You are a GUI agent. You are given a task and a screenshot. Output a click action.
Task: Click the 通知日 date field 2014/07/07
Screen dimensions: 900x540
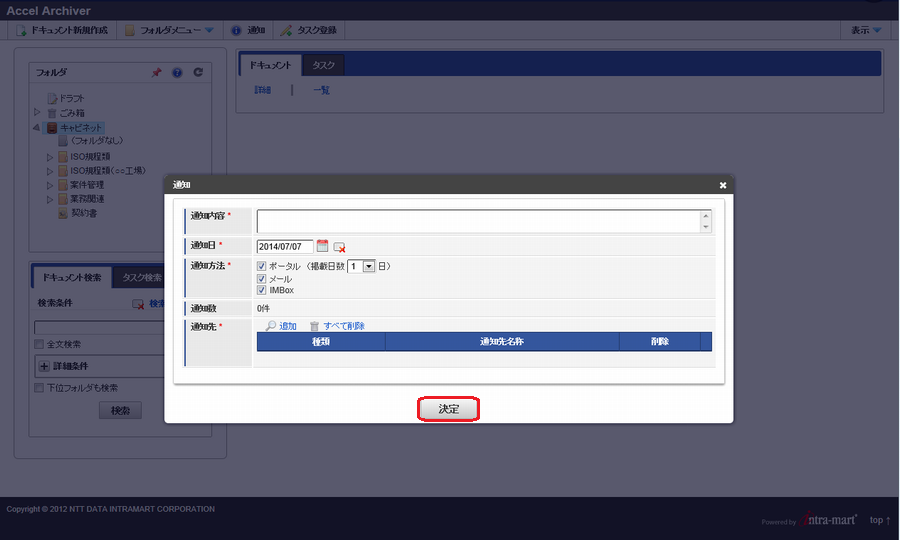285,247
